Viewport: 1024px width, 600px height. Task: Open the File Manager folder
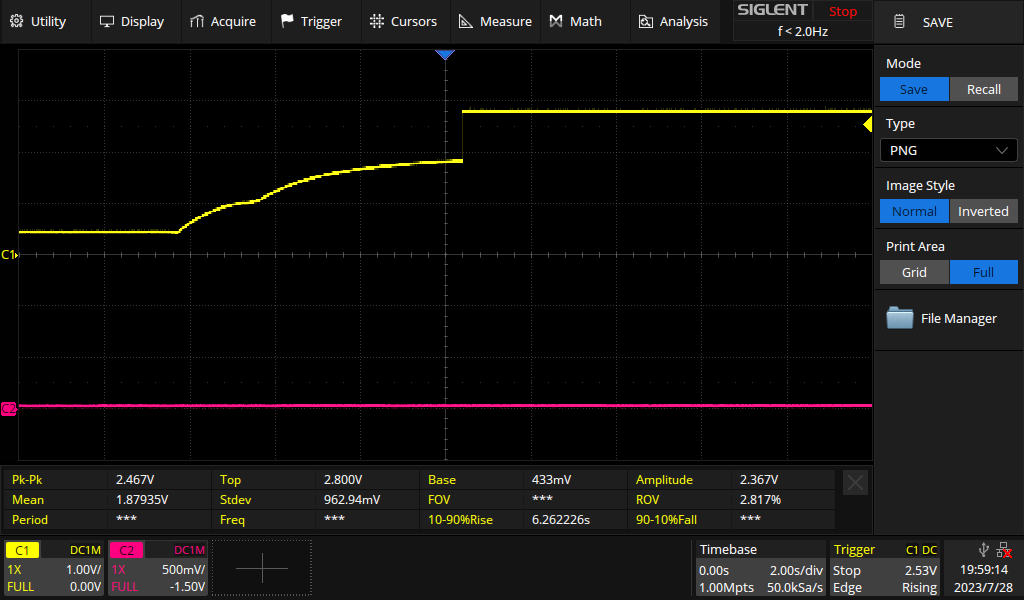[x=901, y=318]
